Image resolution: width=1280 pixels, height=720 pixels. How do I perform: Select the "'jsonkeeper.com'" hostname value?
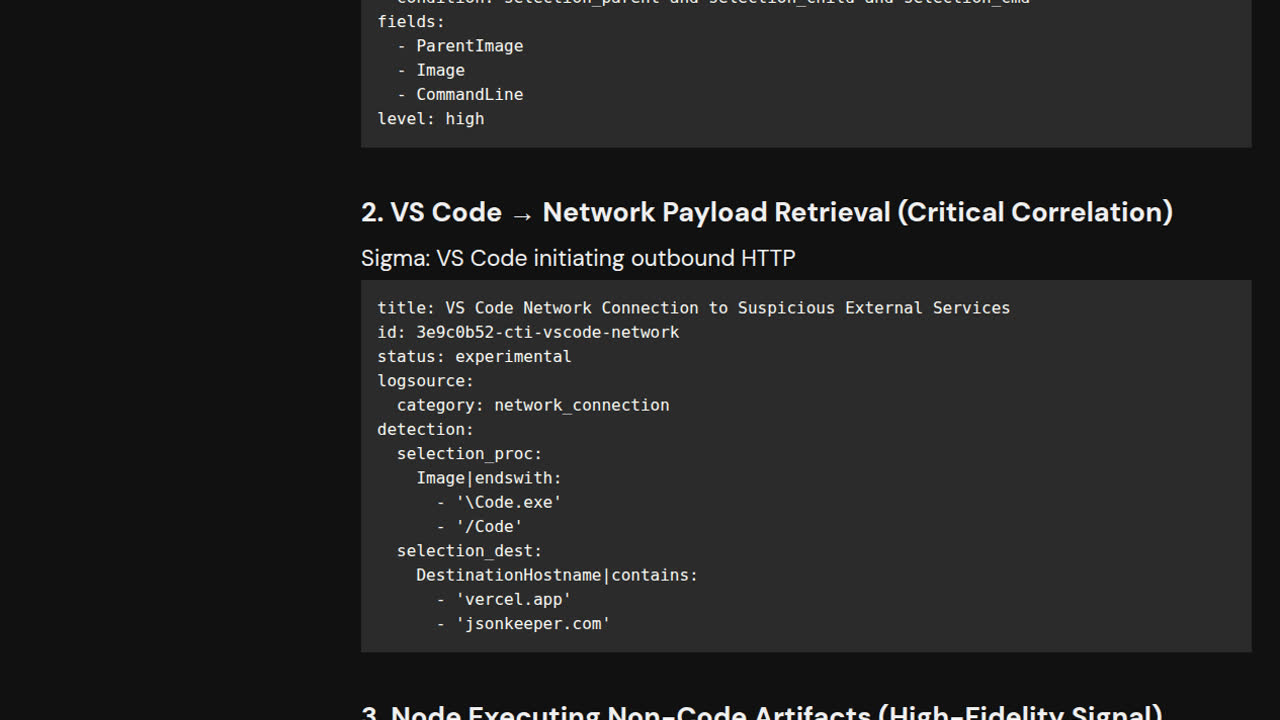tap(533, 624)
